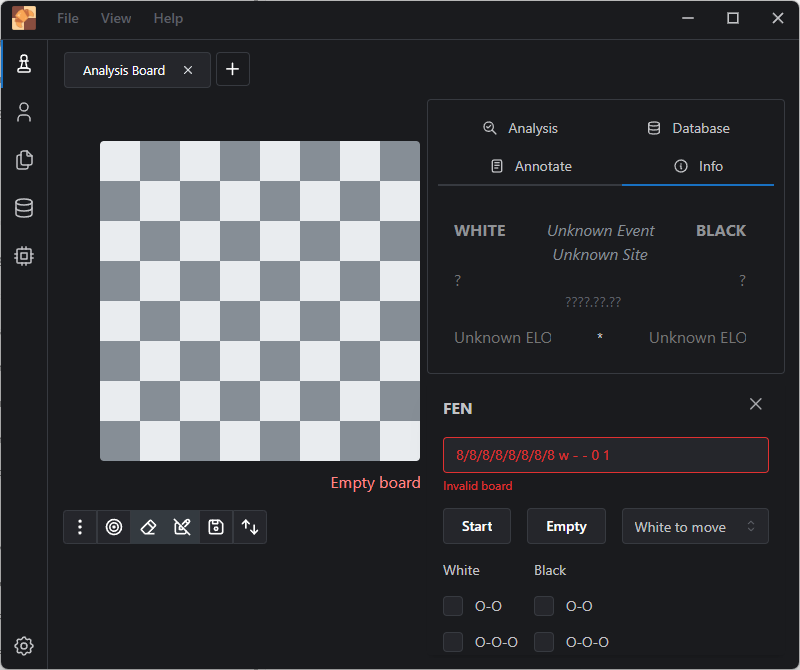Enable Black O-O-O castling checkbox
The width and height of the screenshot is (800, 670).
point(544,642)
